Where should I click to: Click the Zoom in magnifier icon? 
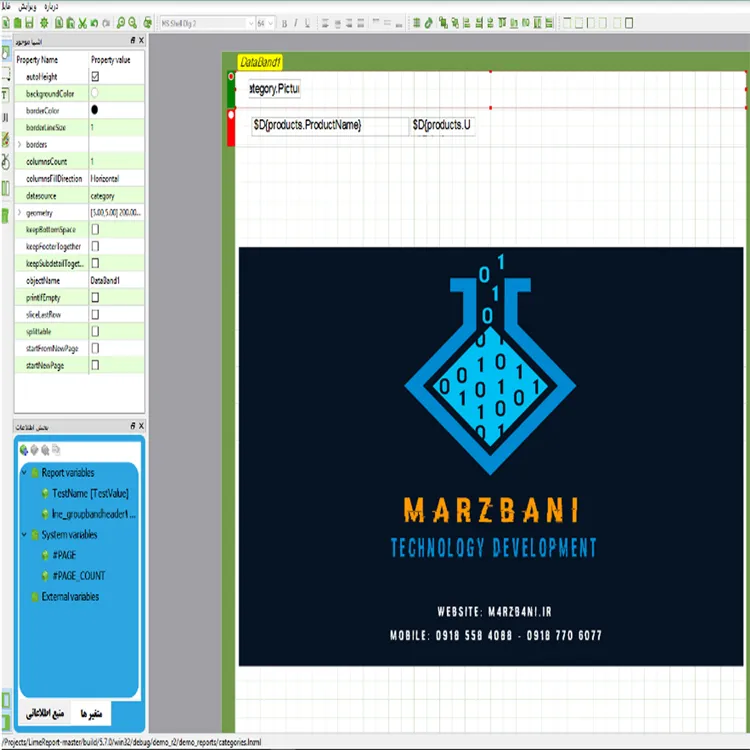tap(121, 22)
